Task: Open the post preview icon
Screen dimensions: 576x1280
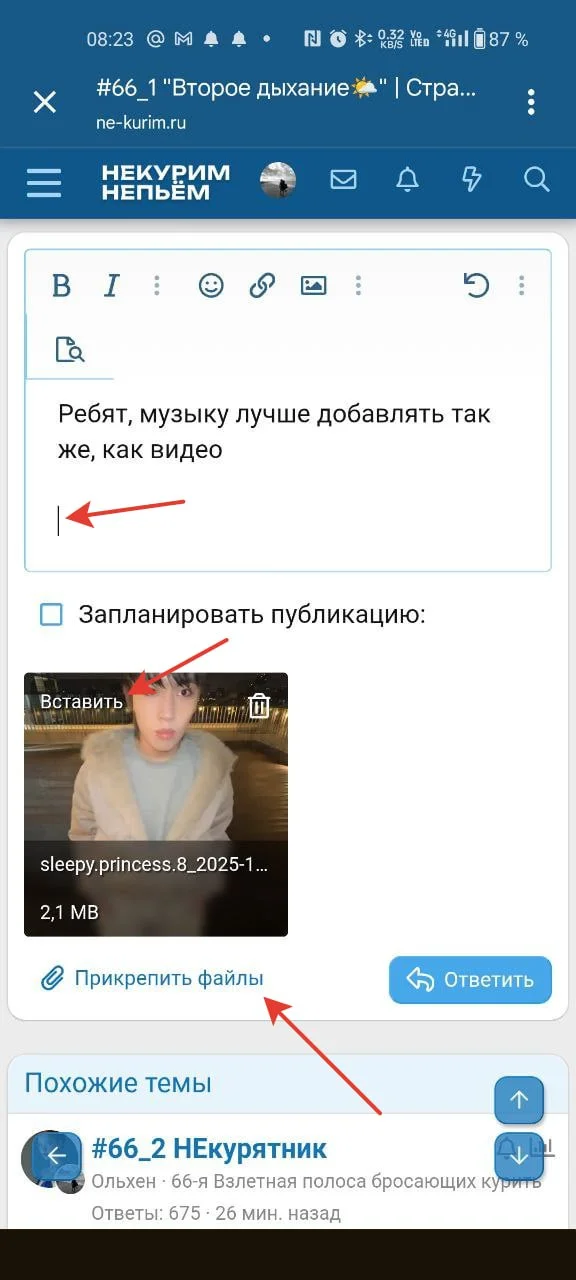Action: pyautogui.click(x=69, y=350)
